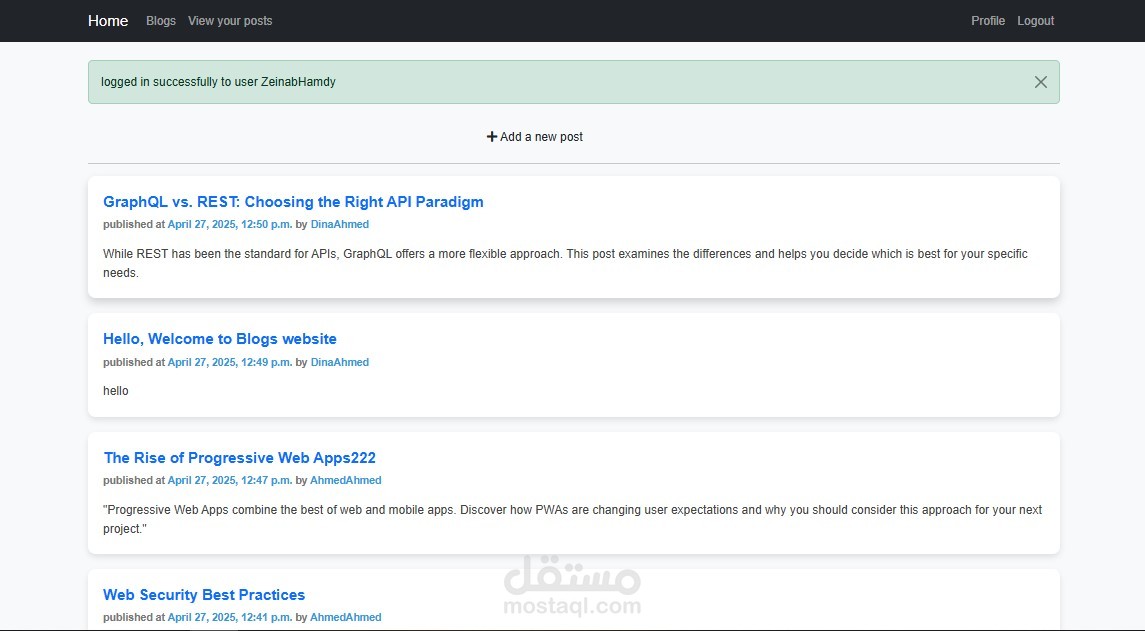Viewport: 1145px width, 631px height.
Task: Dismiss the login success alert
Action: point(1040,82)
